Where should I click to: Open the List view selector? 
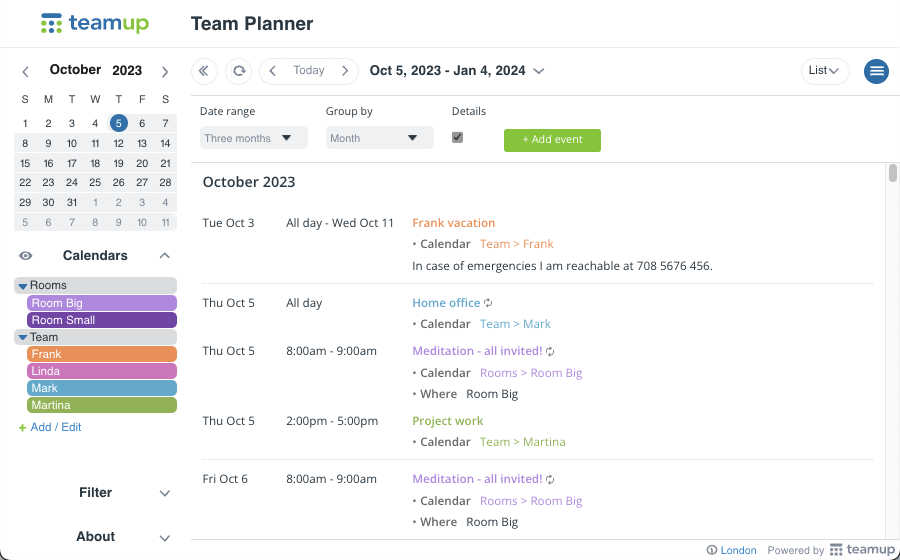coord(825,71)
